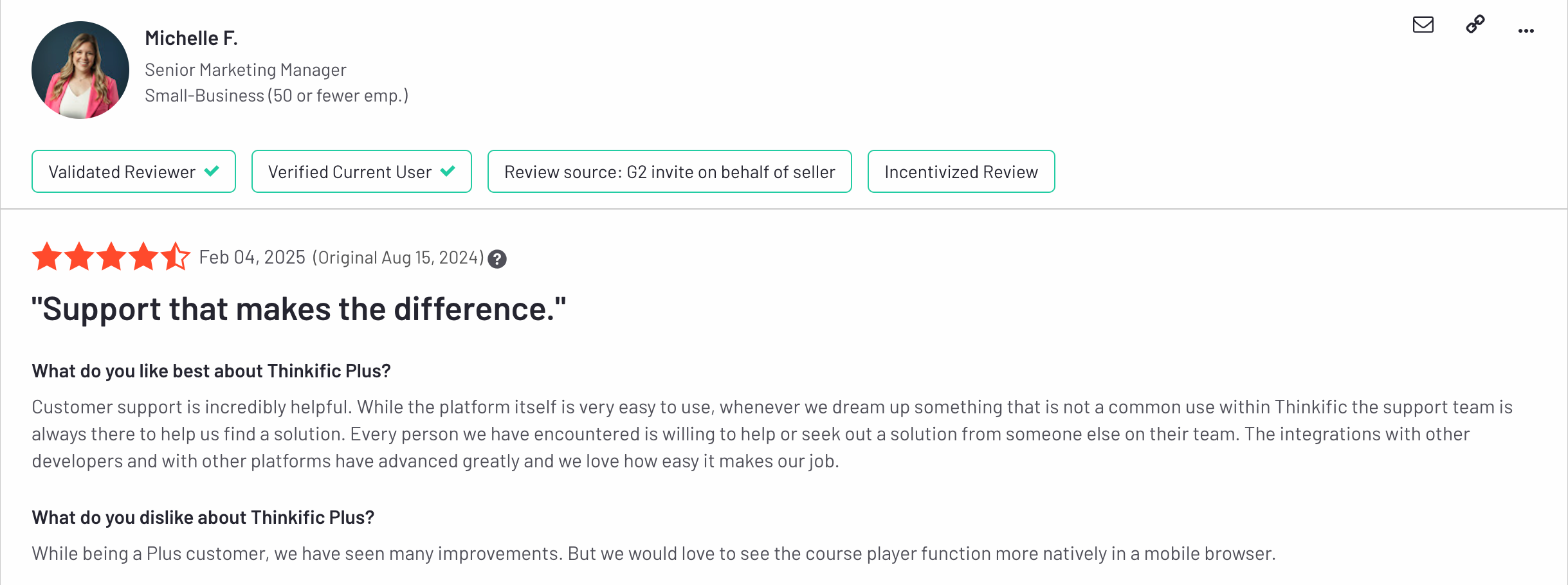The width and height of the screenshot is (1568, 585).
Task: Open the email sharing icon
Action: coord(1423,26)
